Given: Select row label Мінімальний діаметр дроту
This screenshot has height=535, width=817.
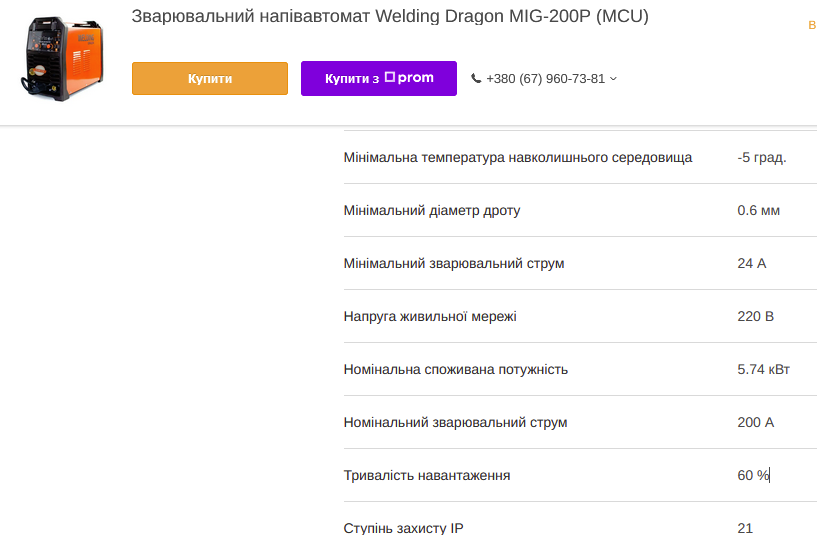Looking at the screenshot, I should click(x=431, y=210).
